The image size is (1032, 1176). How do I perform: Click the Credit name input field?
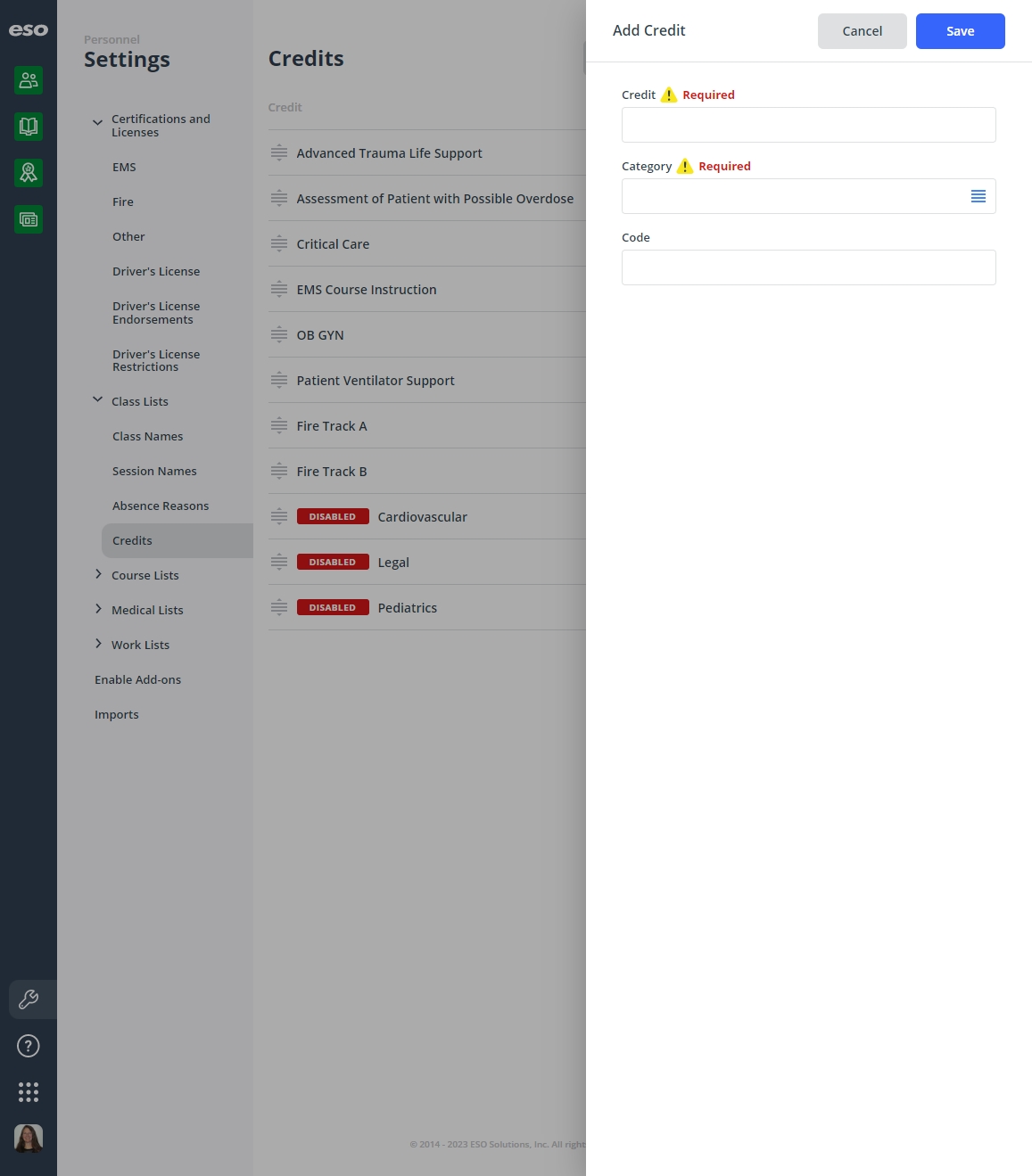click(809, 125)
